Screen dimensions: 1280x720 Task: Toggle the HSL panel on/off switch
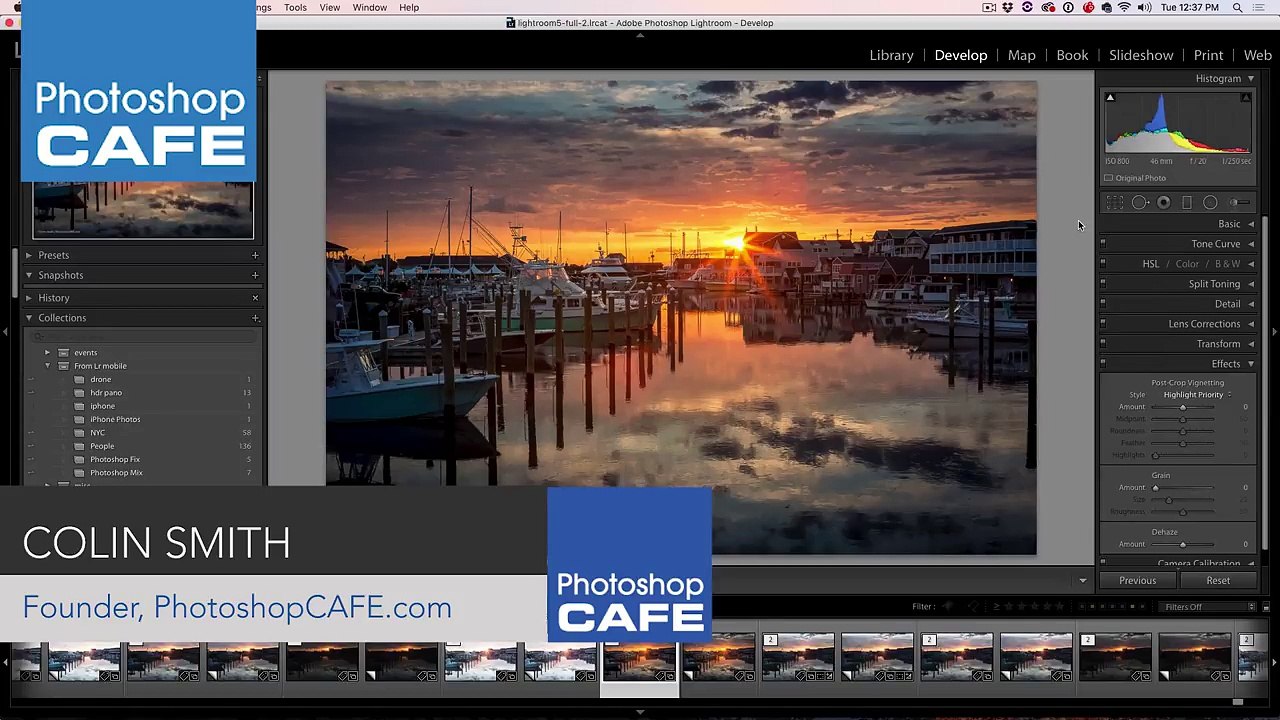(1103, 264)
